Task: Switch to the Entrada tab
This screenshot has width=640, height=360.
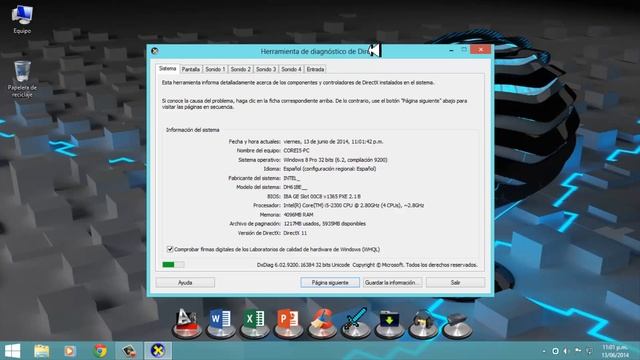Action: coord(315,69)
